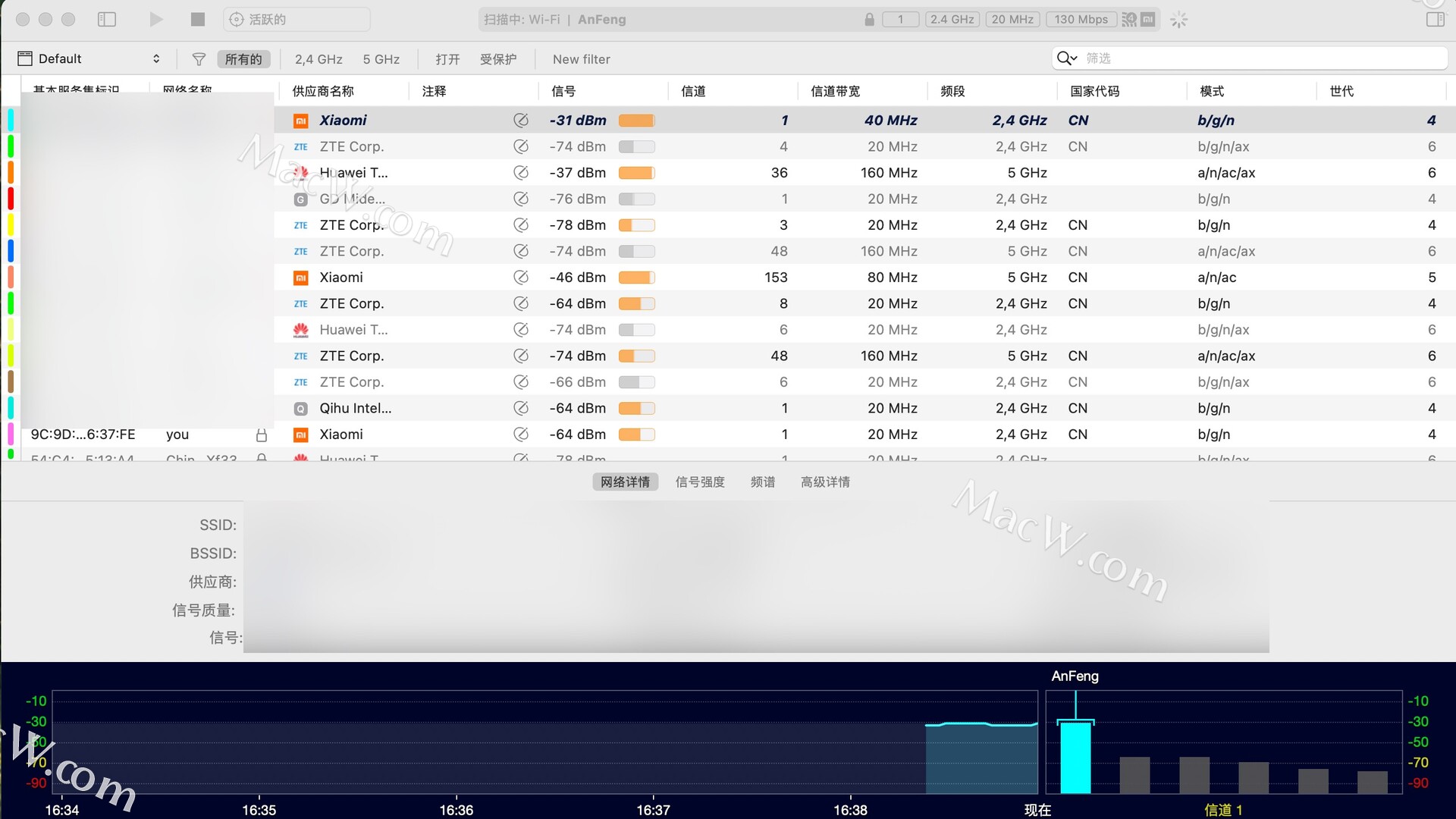This screenshot has height=819, width=1456.
Task: Click the cyan AnFeng bar in the channel graph
Action: [x=1075, y=758]
